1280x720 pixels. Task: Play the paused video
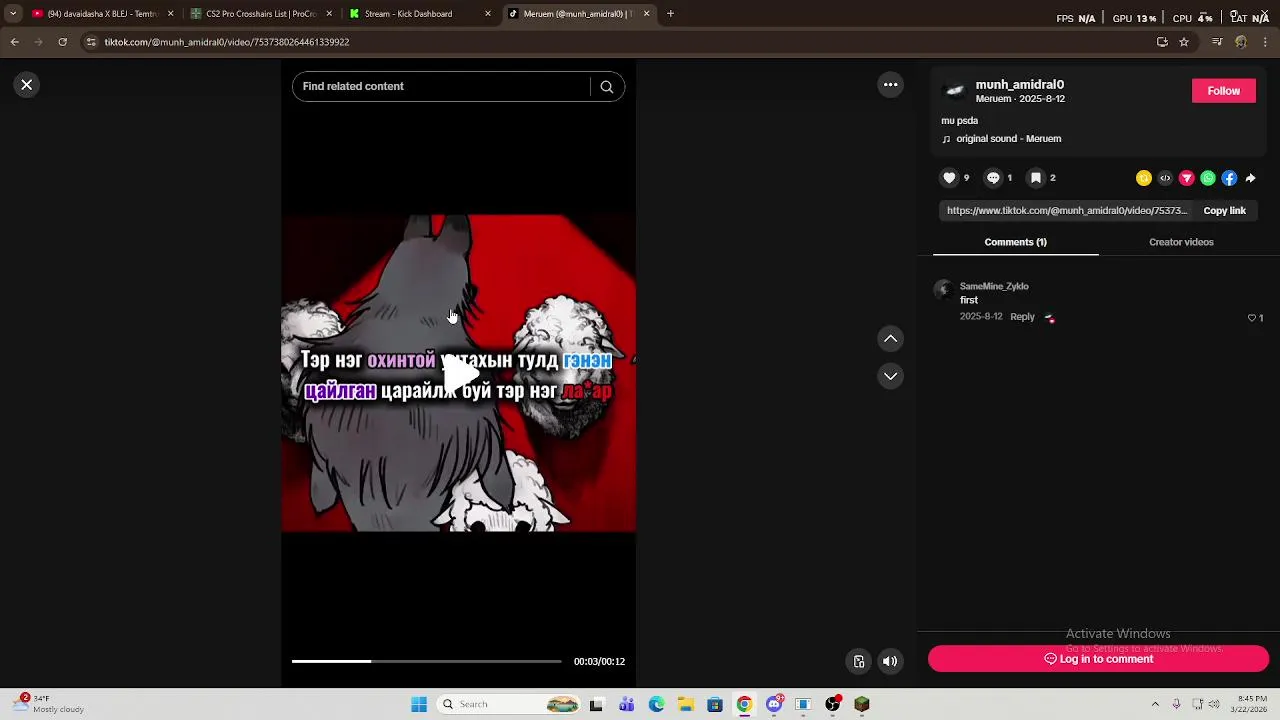pos(459,374)
